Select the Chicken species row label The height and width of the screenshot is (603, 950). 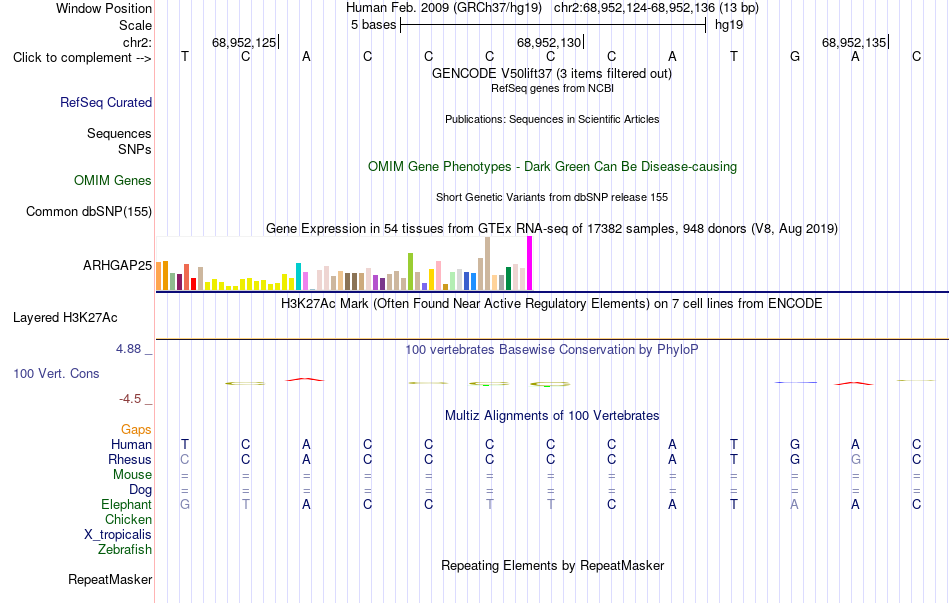128,519
